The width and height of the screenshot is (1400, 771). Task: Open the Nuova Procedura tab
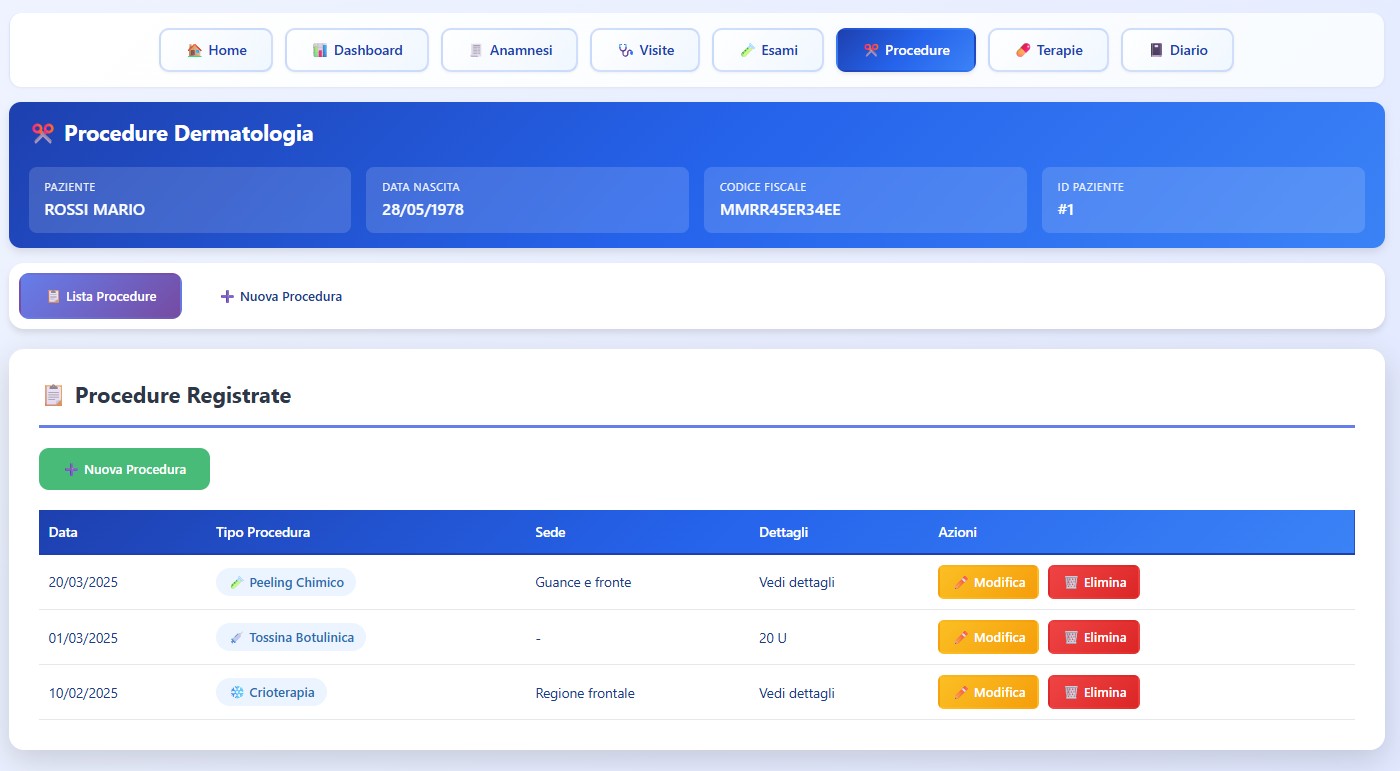click(281, 296)
